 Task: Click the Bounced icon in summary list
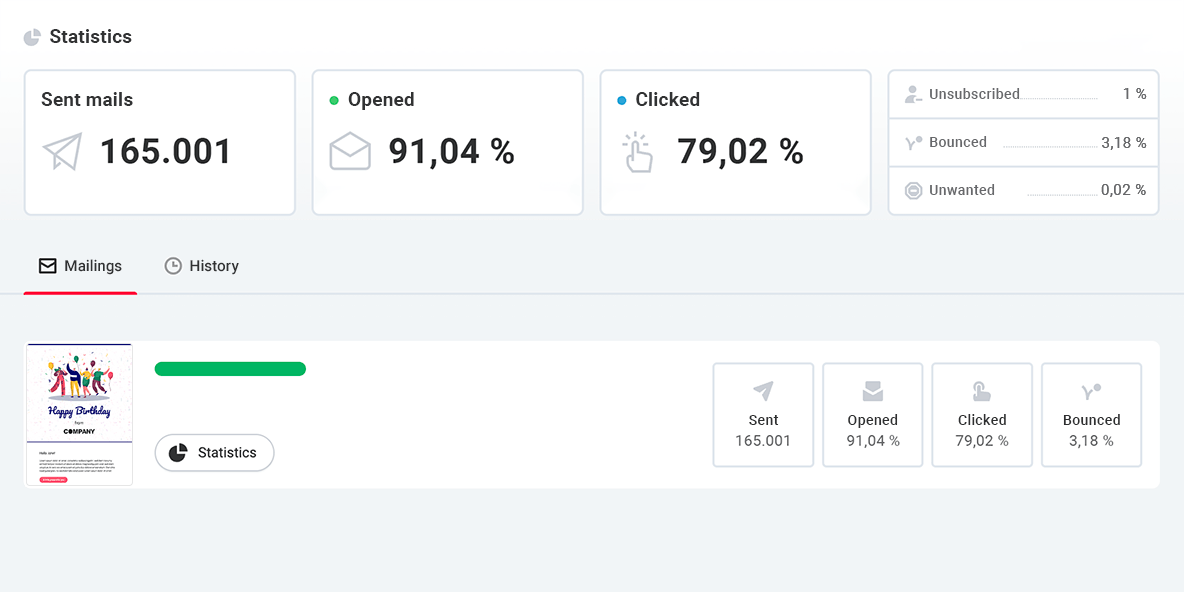[912, 142]
